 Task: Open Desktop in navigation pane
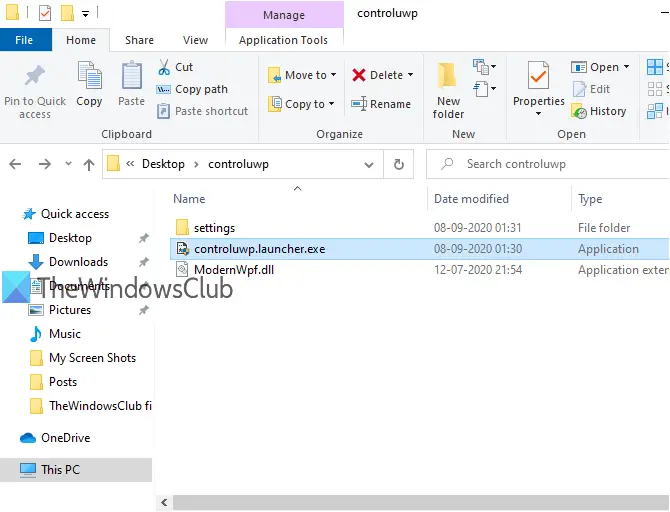tap(60, 238)
